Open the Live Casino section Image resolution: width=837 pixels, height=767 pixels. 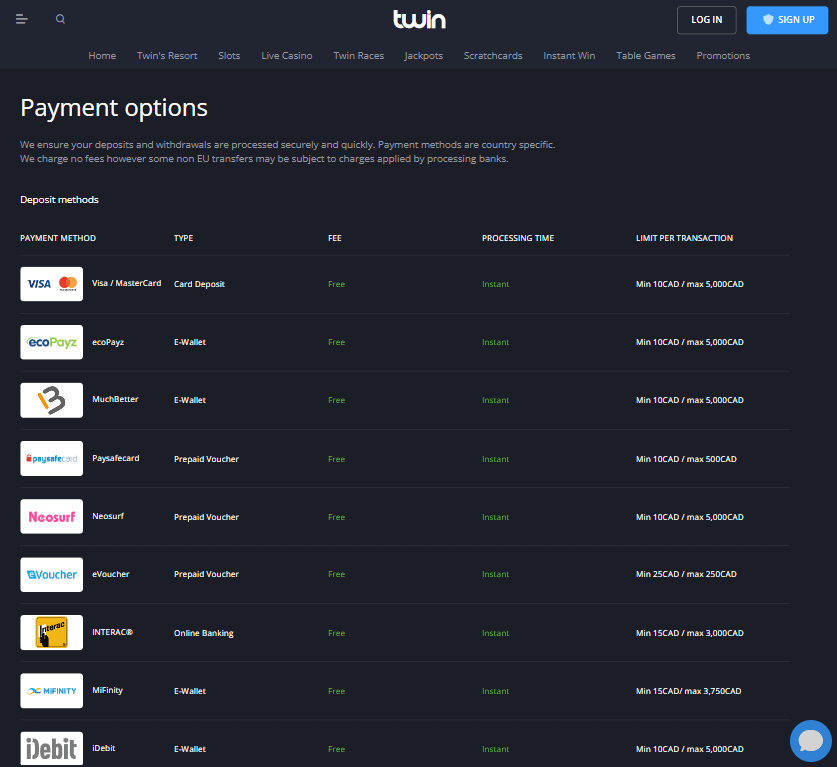[287, 56]
